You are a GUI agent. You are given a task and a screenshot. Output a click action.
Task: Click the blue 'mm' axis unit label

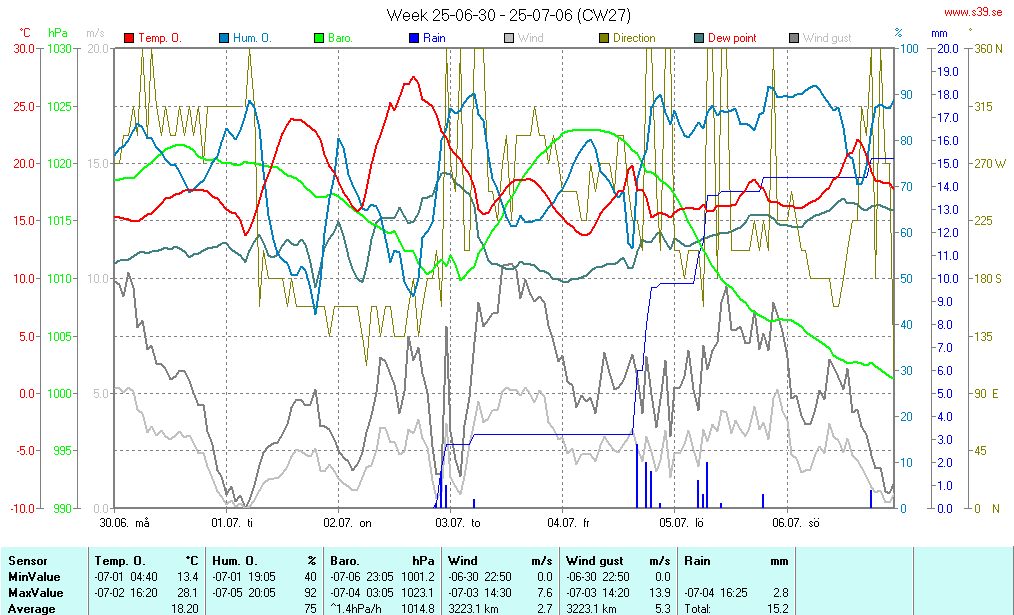click(939, 34)
